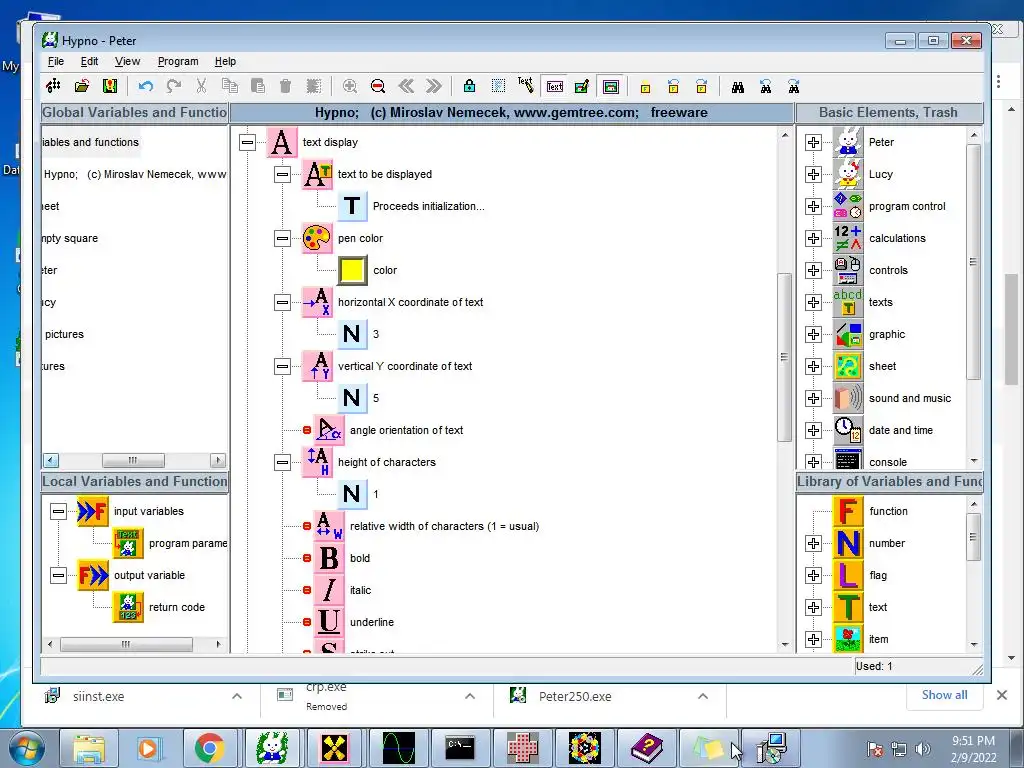Click the trash delete toolbar icon
The height and width of the screenshot is (768, 1024).
285,86
